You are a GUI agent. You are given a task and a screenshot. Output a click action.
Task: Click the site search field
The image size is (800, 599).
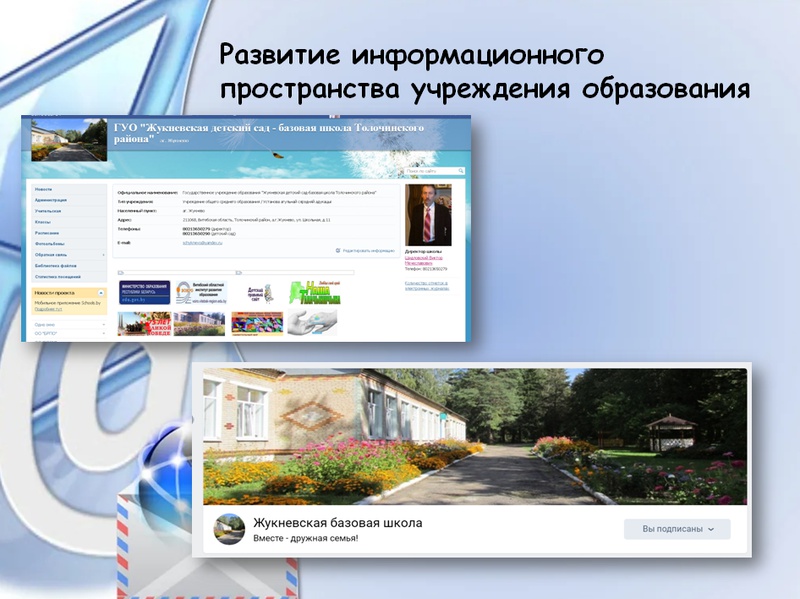[x=430, y=171]
